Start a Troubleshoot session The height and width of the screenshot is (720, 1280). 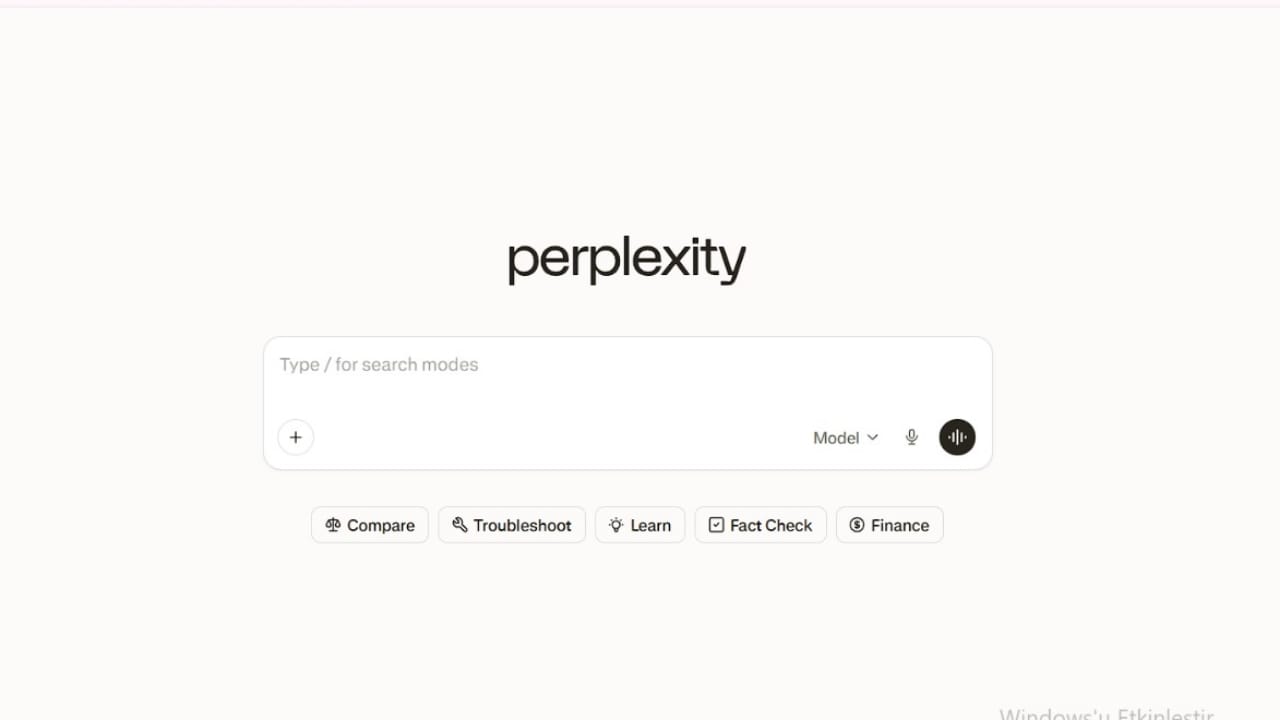[x=512, y=524]
